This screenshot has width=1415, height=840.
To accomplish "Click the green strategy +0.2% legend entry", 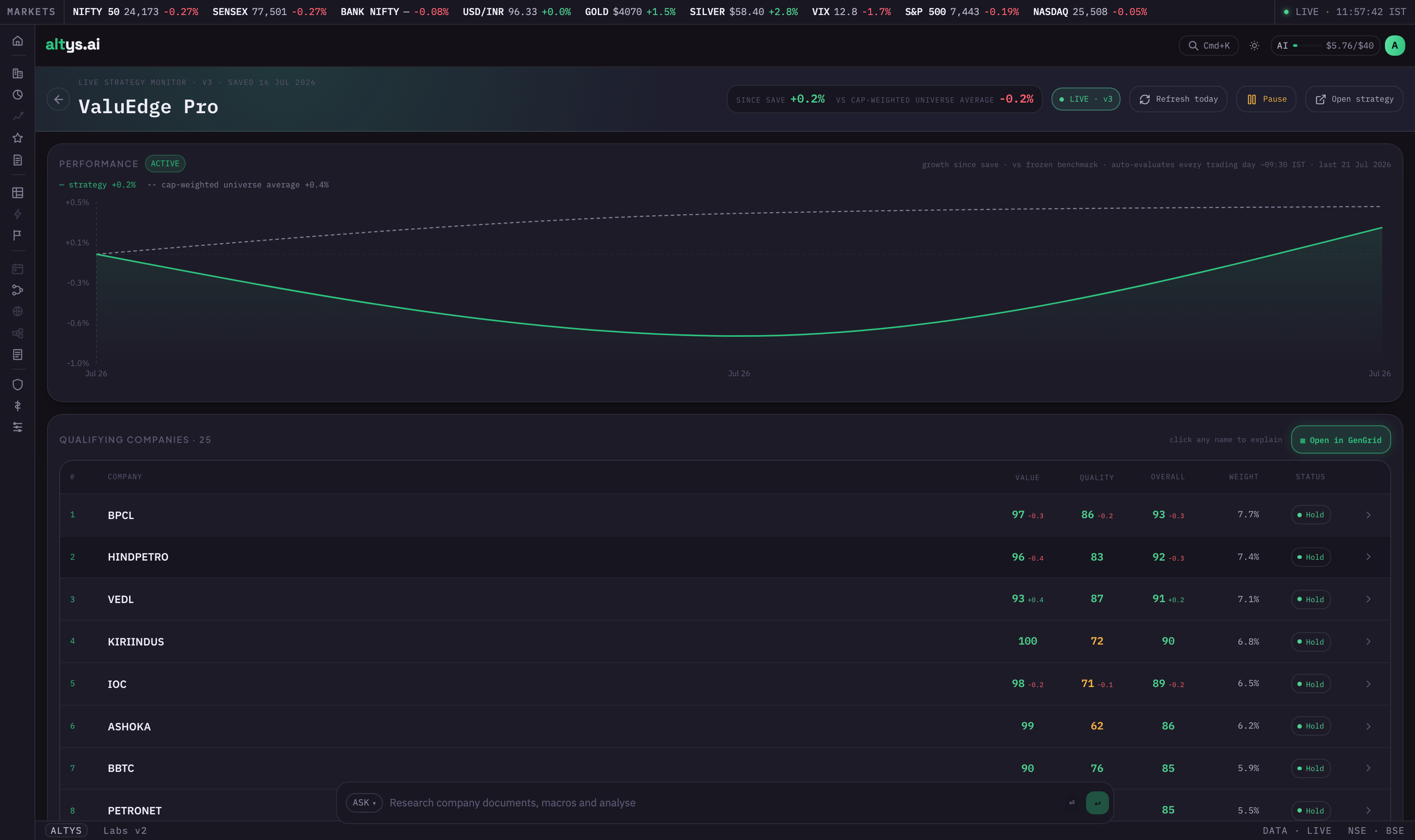I will 97,185.
